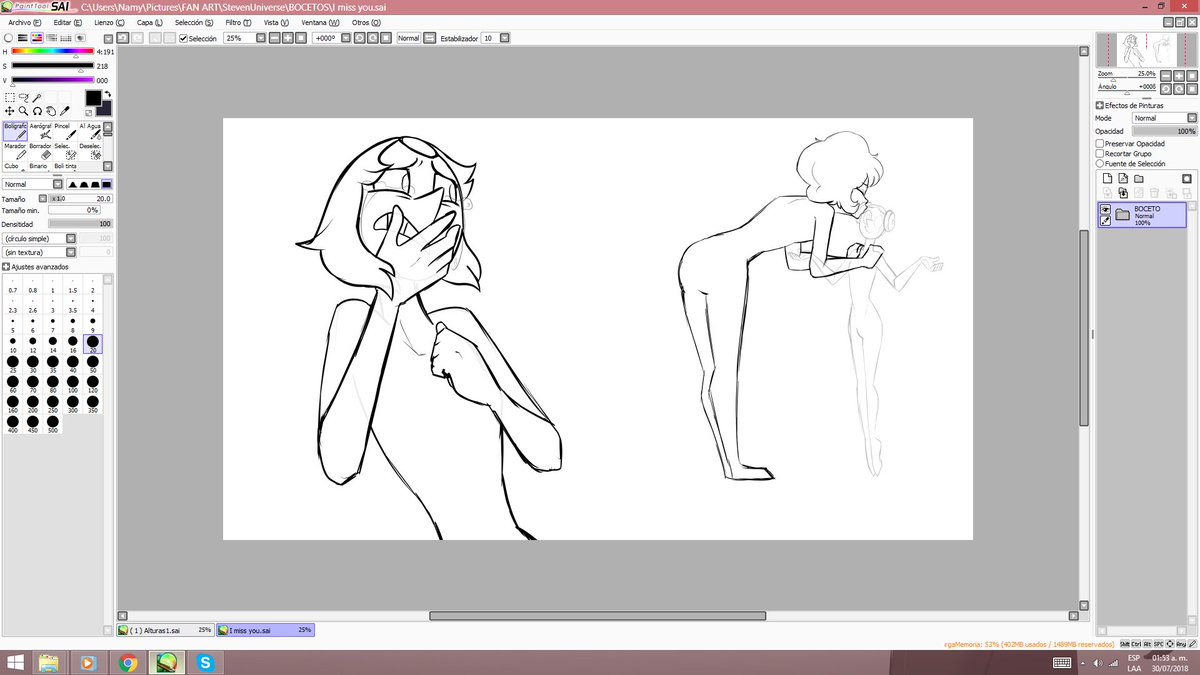
Task: Open the Lienzo menu
Action: tap(110, 22)
